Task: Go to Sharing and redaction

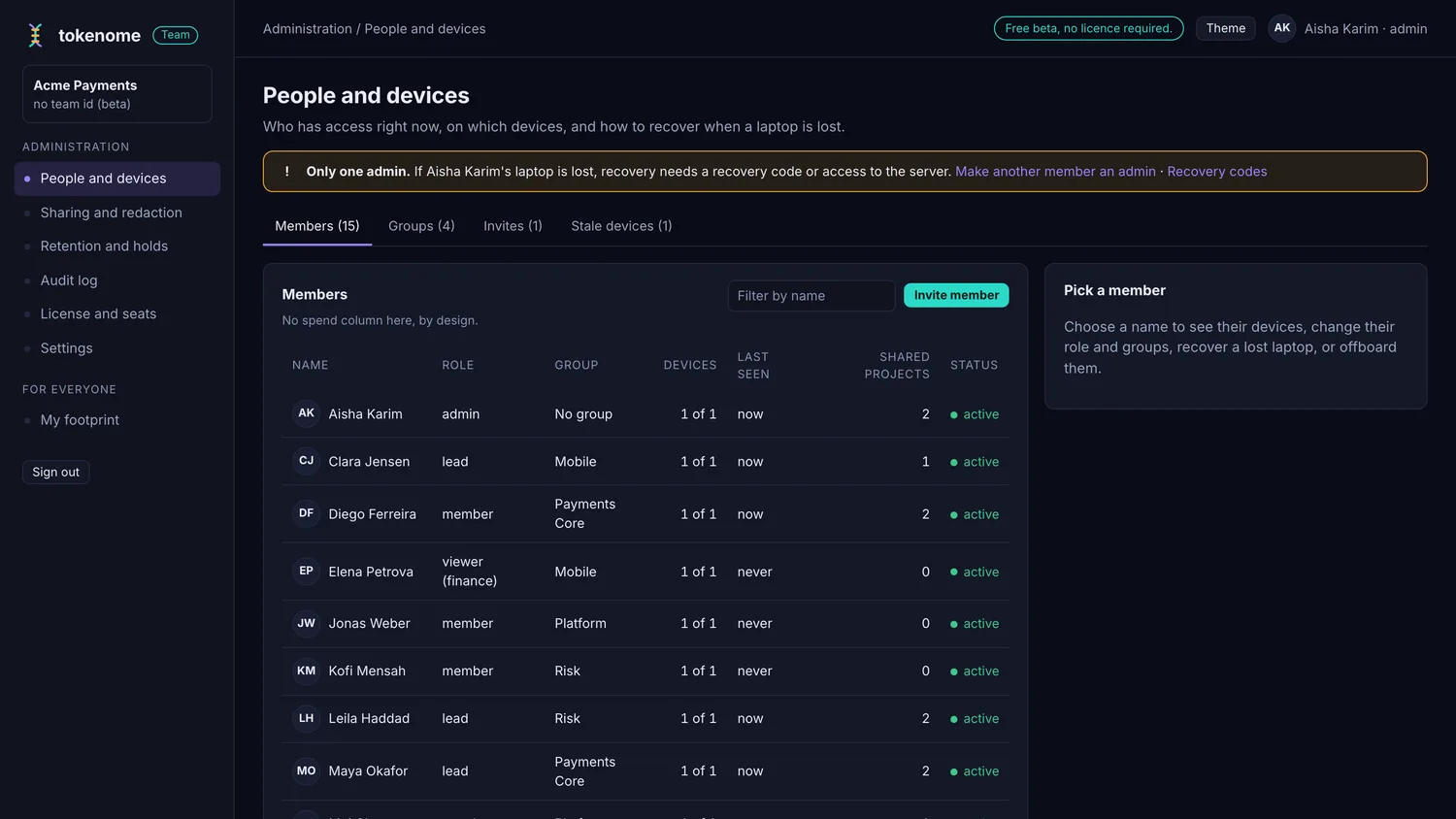Action: click(x=117, y=213)
